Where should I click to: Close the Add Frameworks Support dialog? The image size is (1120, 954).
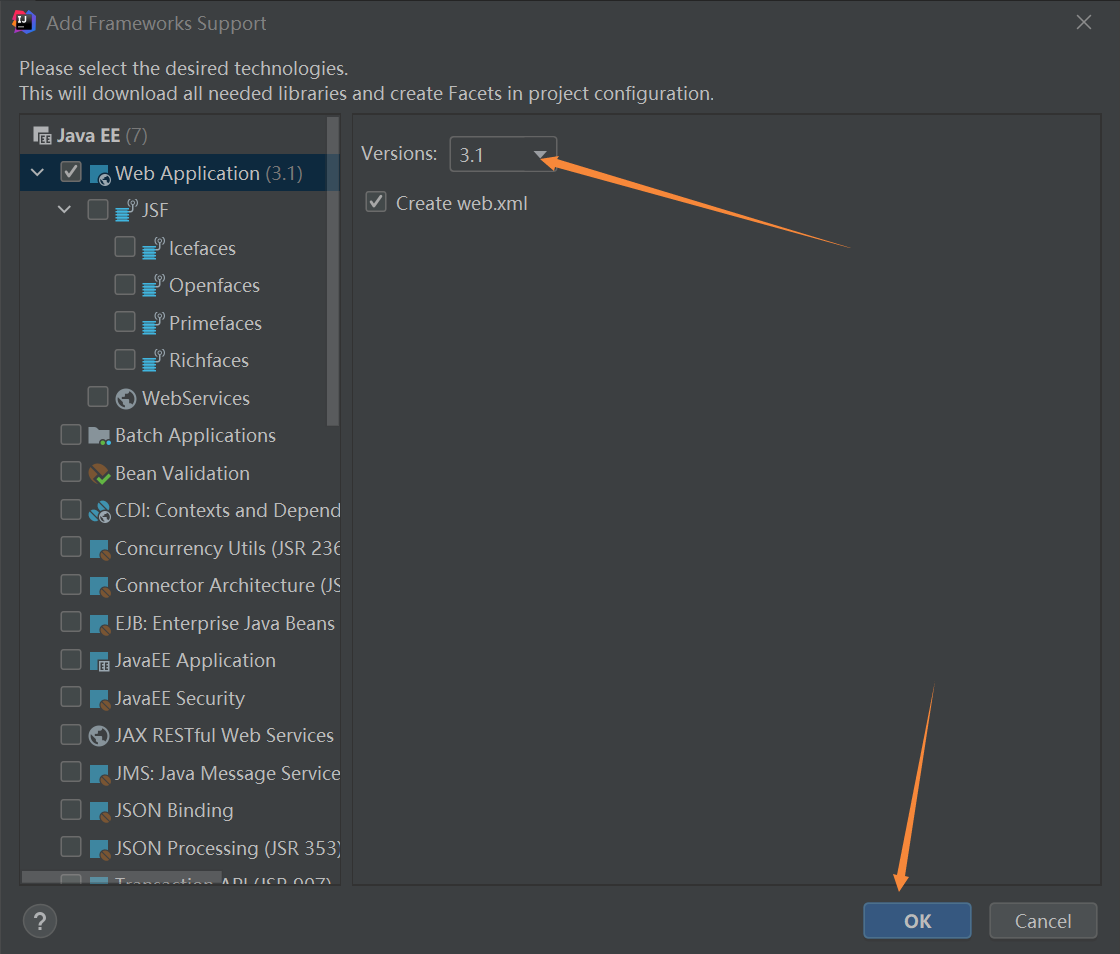1084,22
